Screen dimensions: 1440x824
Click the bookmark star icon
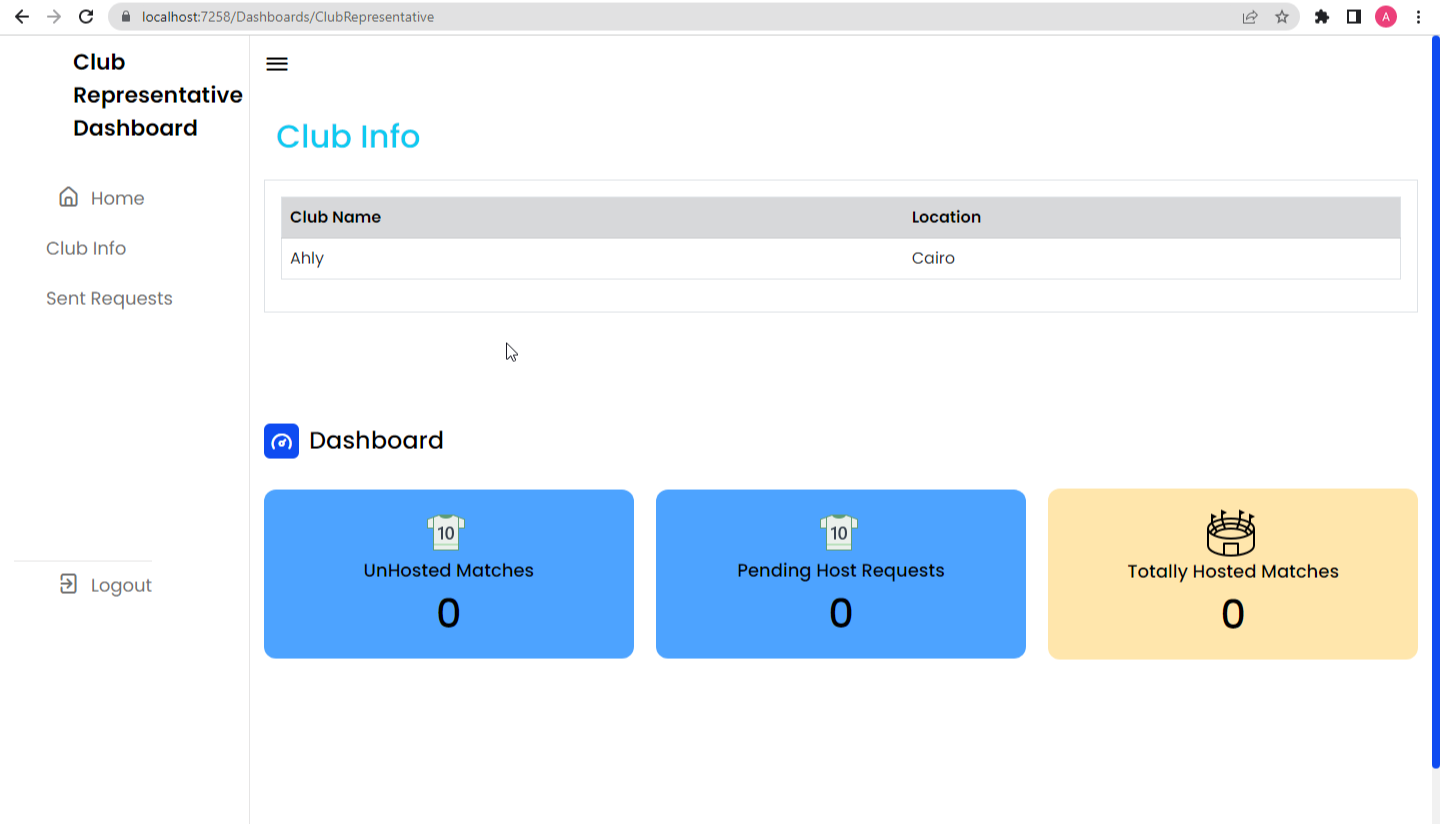1283,16
